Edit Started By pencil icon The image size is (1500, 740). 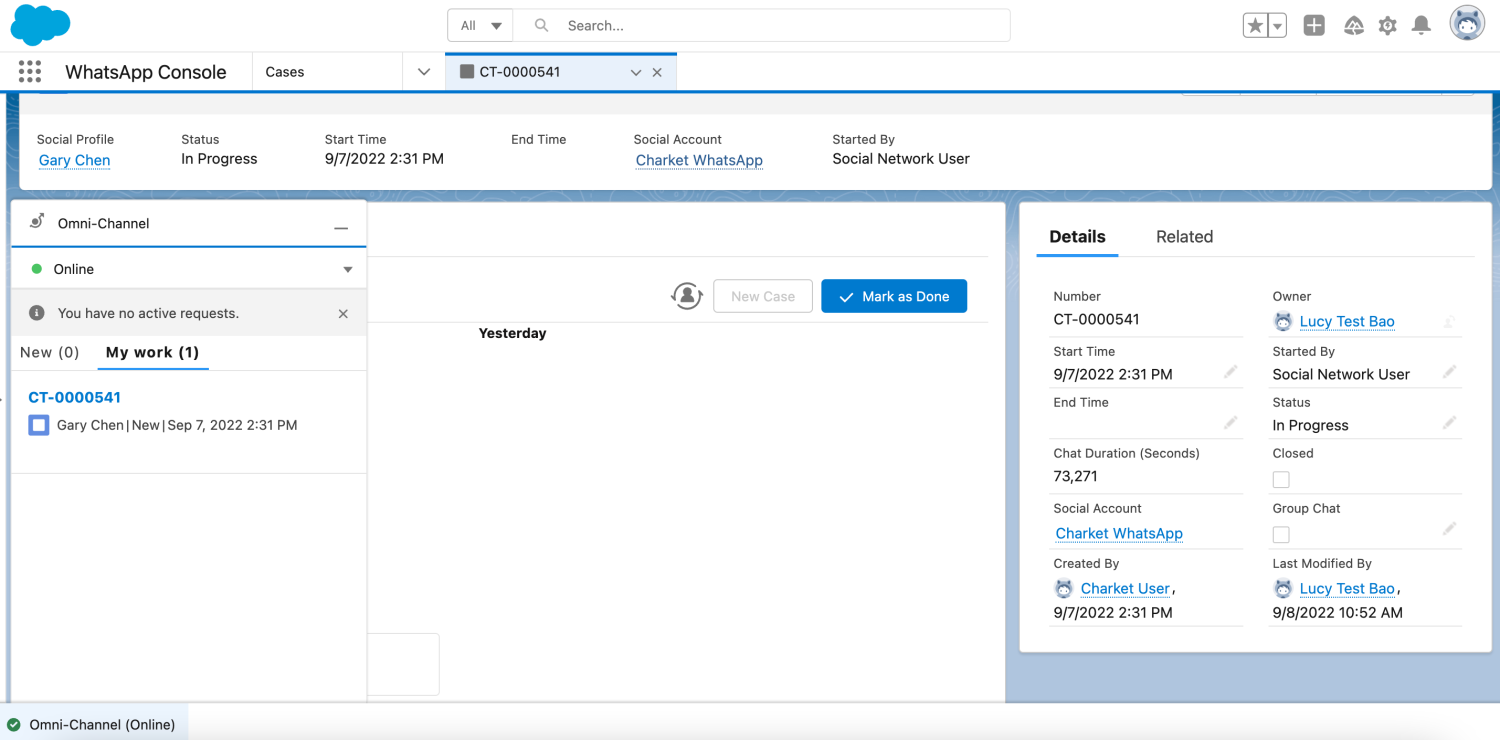coord(1449,372)
